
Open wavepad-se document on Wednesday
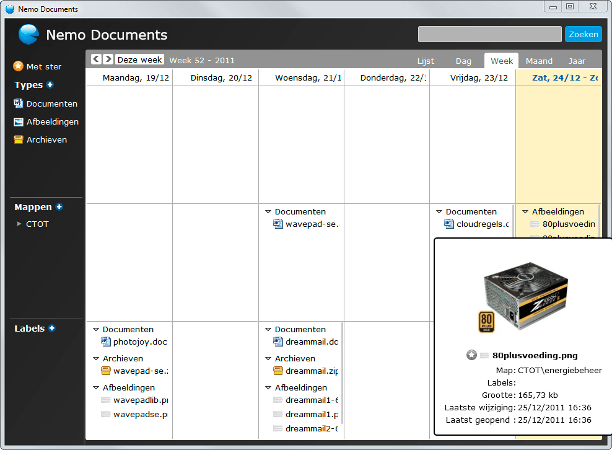[311, 224]
